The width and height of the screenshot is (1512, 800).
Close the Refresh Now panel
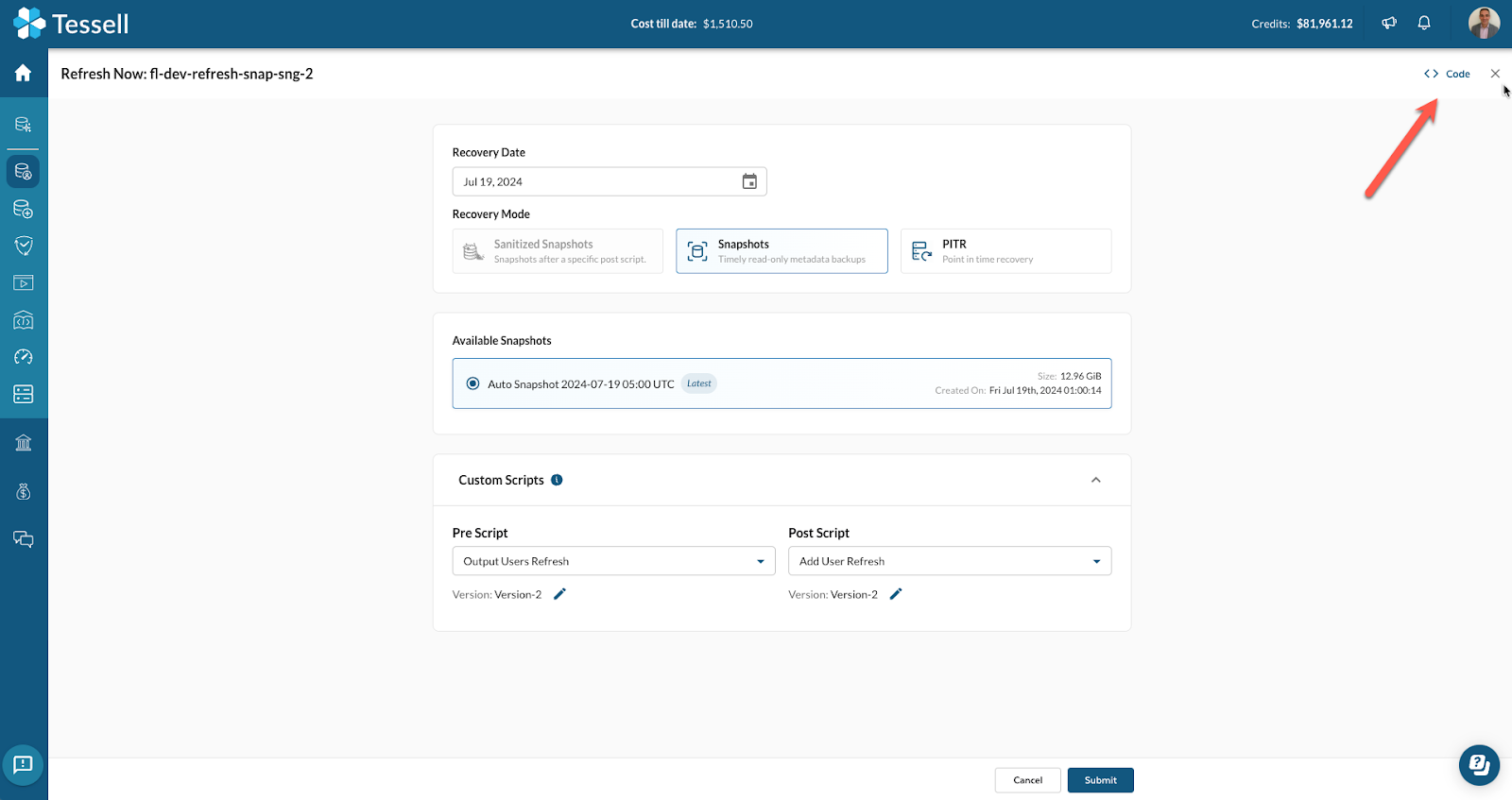[x=1495, y=74]
